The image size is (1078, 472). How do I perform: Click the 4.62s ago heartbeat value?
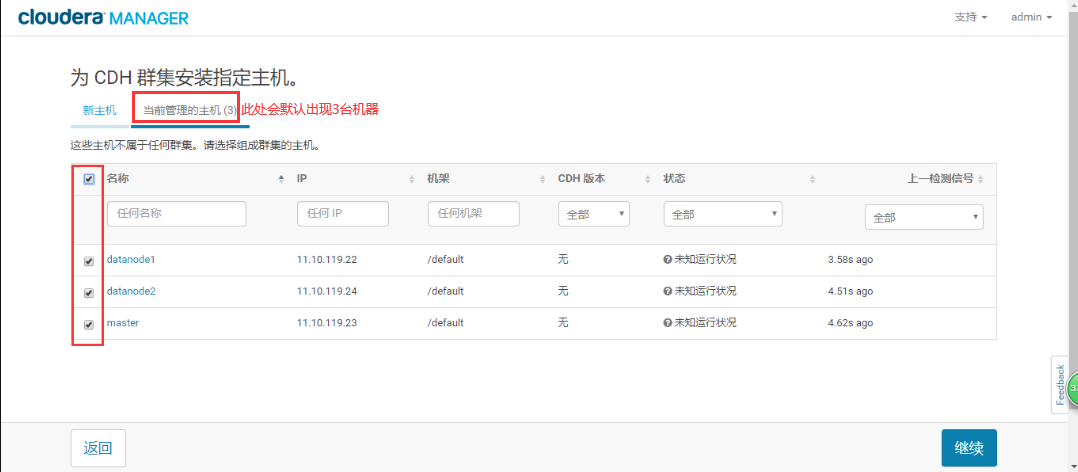(850, 323)
